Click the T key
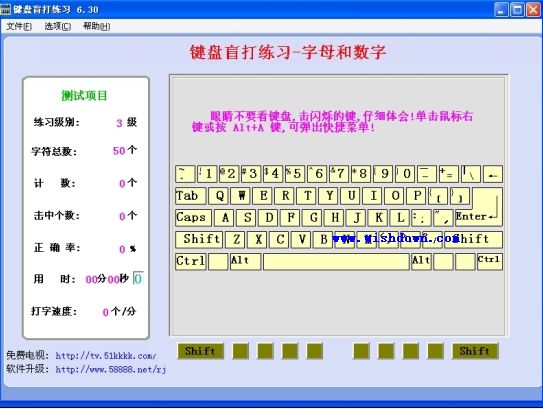The height and width of the screenshot is (409, 543). coord(307,196)
